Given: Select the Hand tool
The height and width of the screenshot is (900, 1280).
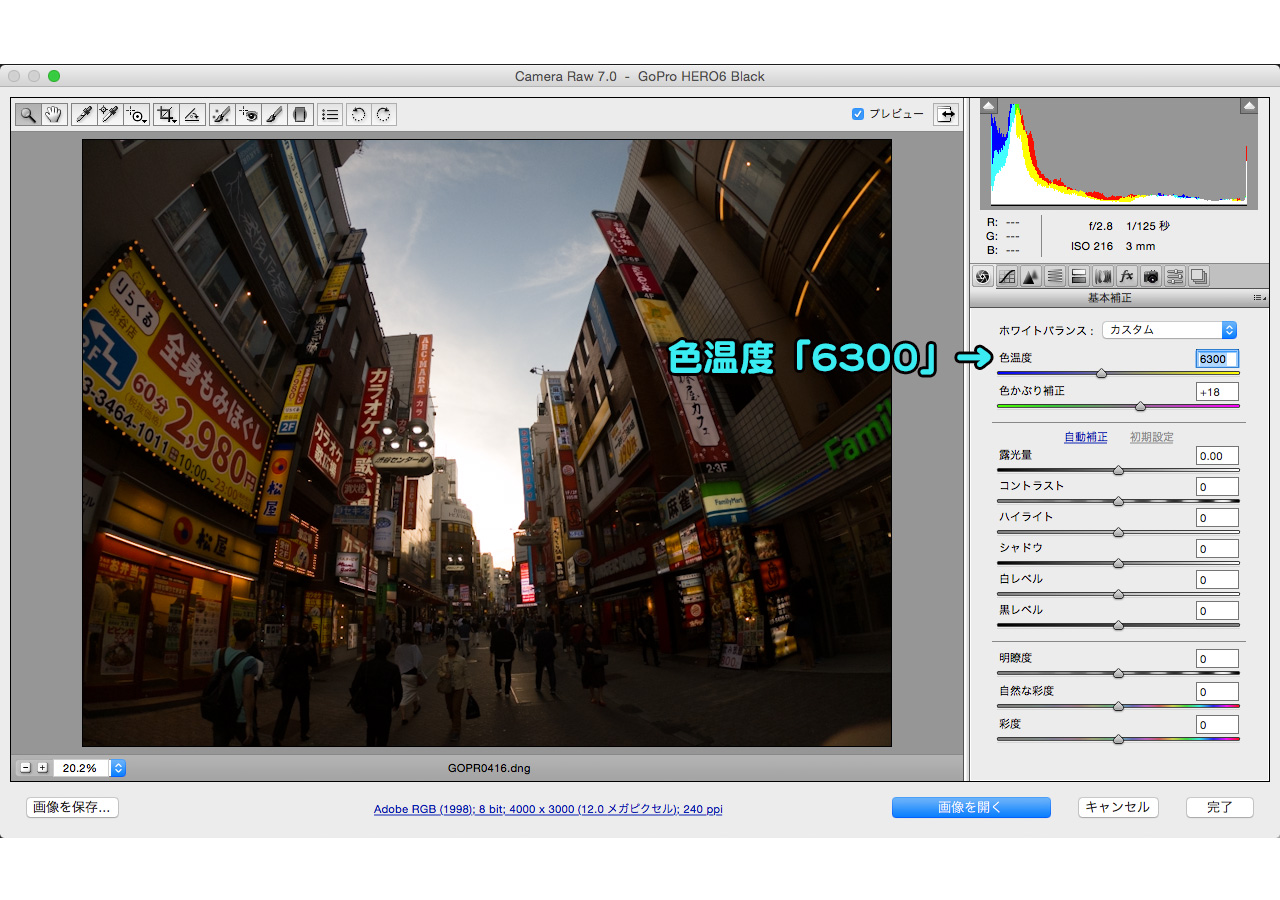Looking at the screenshot, I should tap(54, 114).
